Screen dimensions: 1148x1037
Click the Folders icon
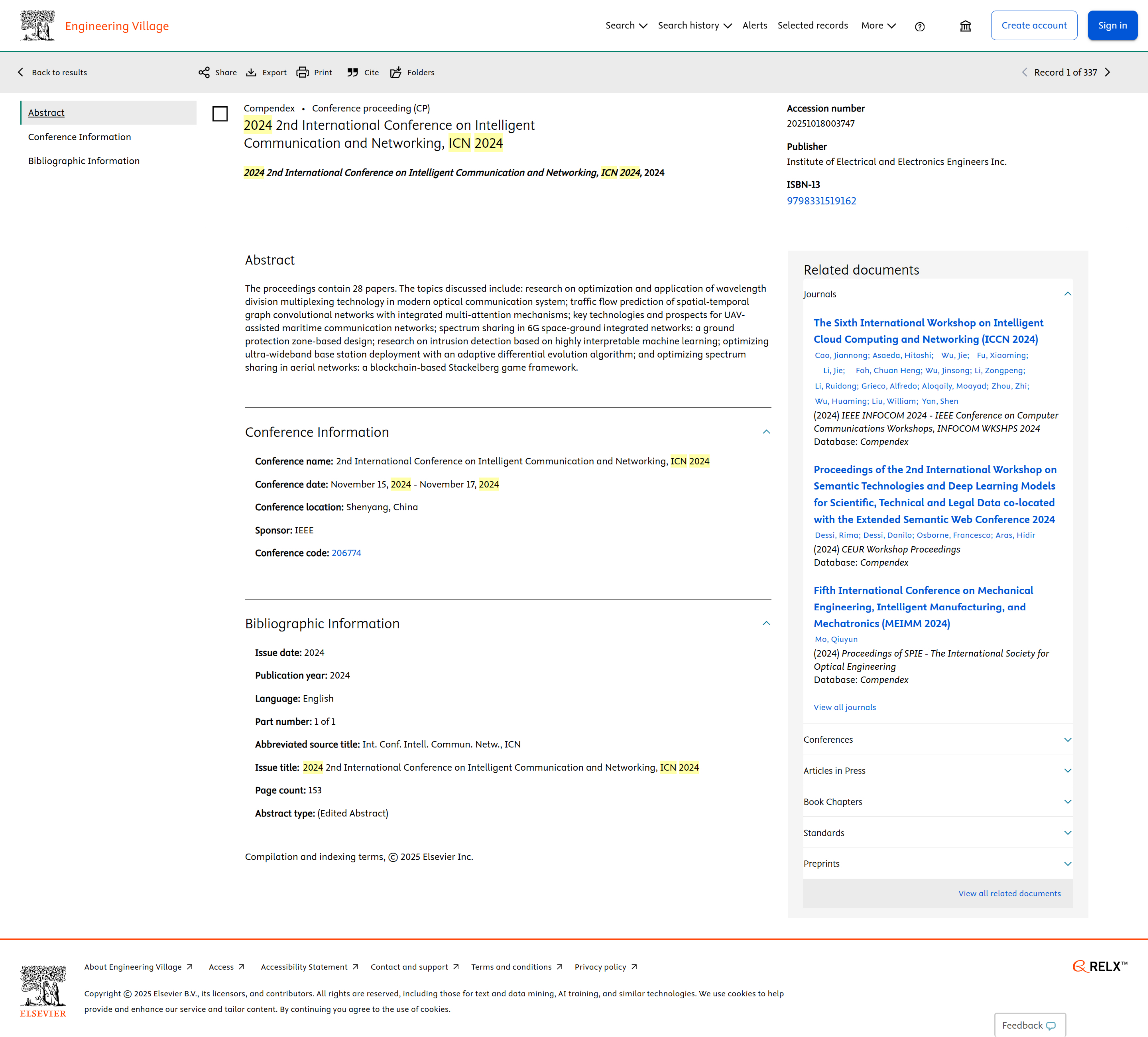pos(396,72)
